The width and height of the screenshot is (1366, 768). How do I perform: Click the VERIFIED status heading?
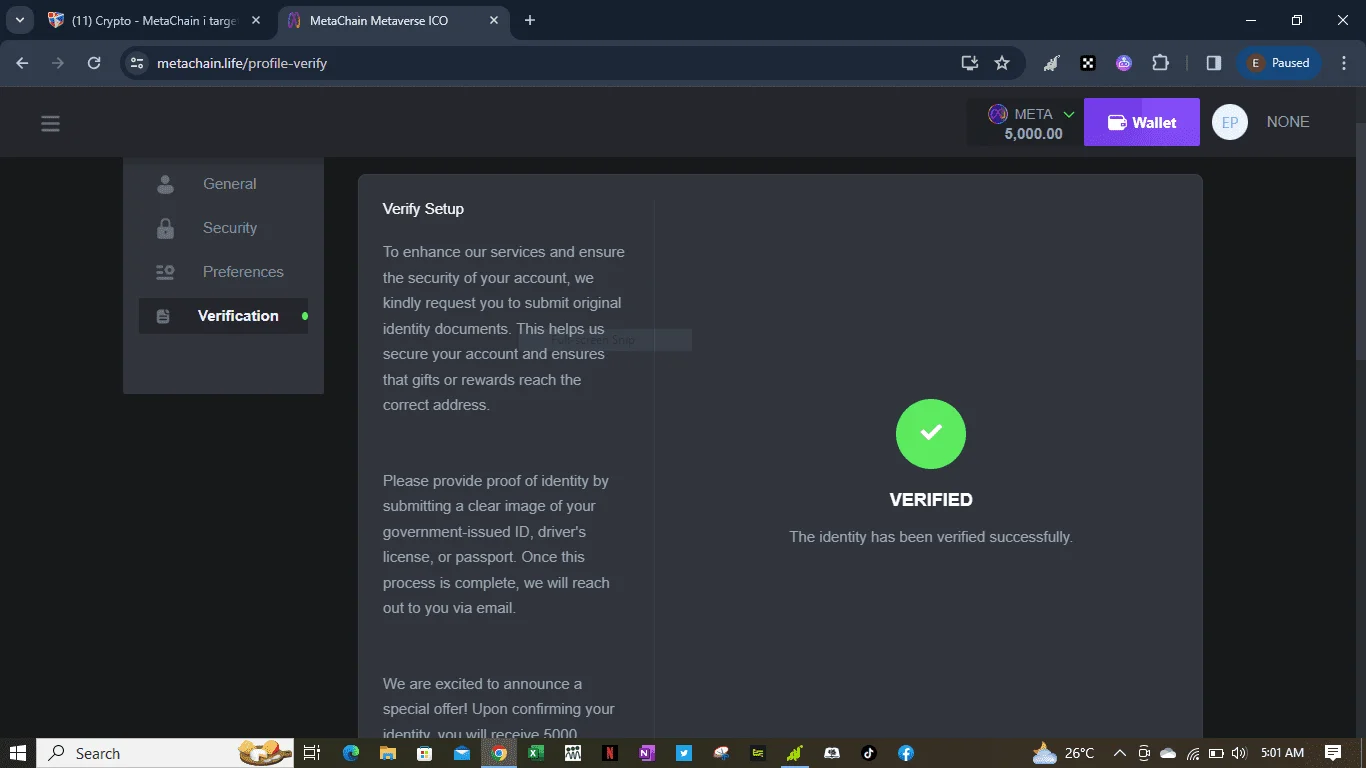click(931, 500)
